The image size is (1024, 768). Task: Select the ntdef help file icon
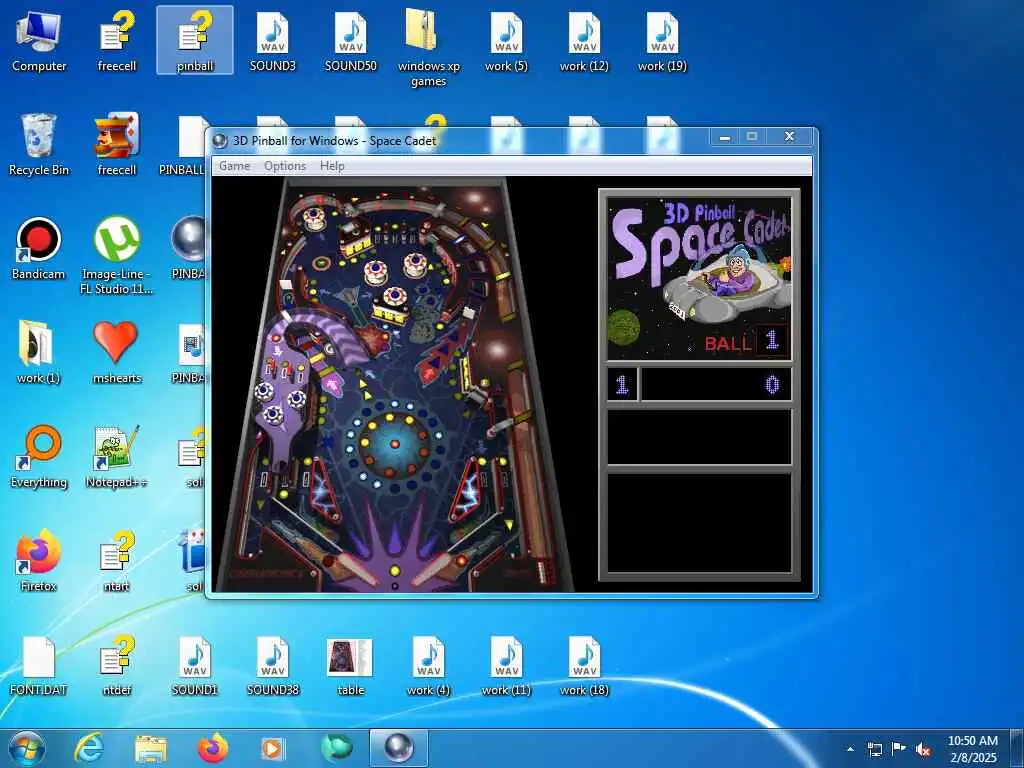coord(117,665)
